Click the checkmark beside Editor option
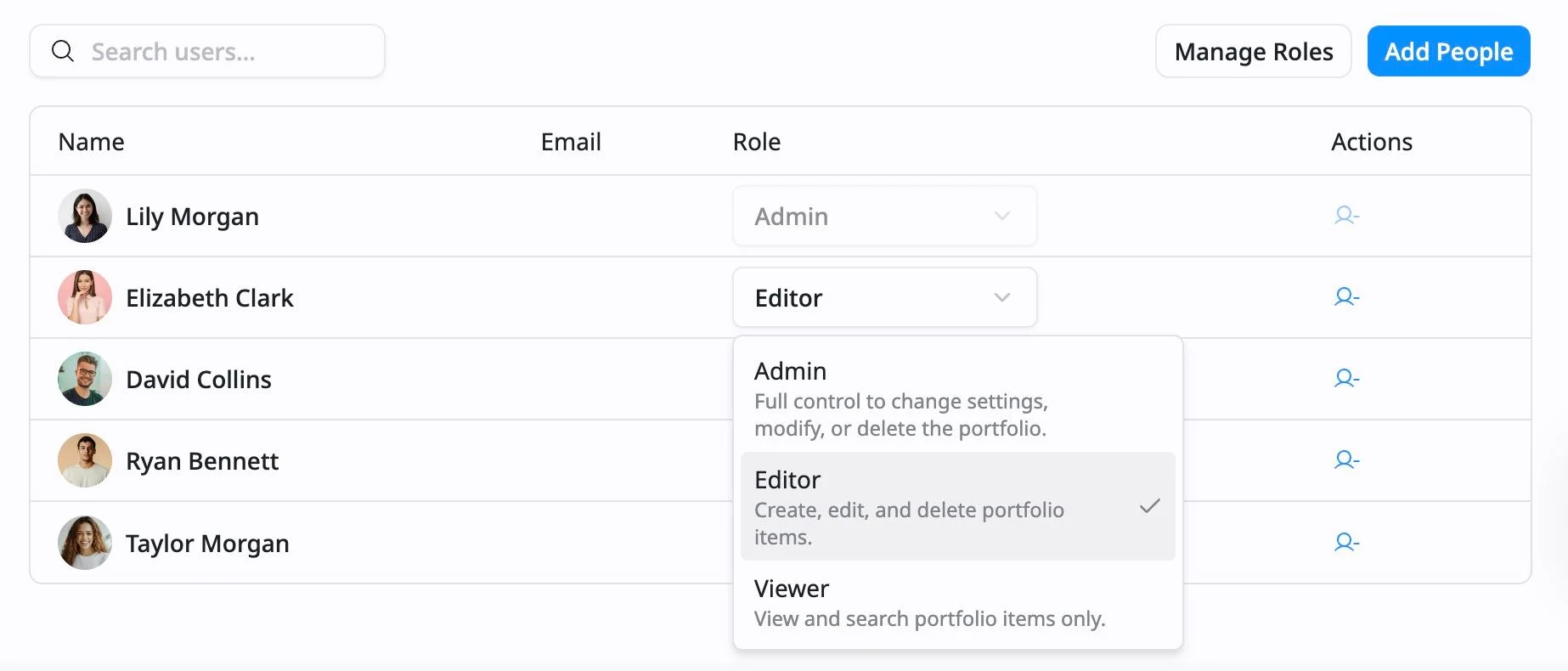This screenshot has width=1568, height=671. tap(1150, 506)
